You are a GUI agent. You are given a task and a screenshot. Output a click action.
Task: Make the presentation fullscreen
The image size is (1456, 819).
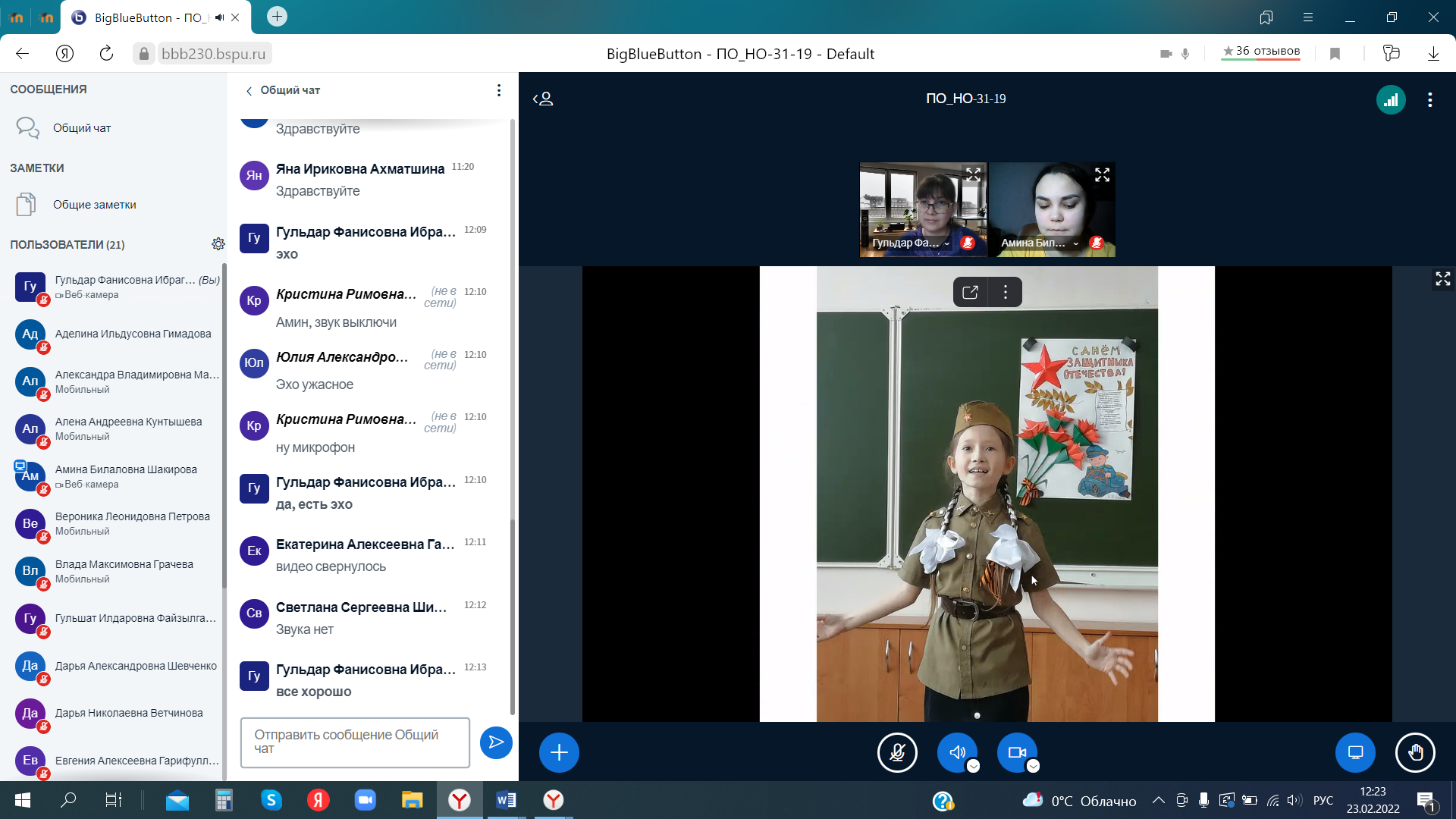(x=1442, y=279)
